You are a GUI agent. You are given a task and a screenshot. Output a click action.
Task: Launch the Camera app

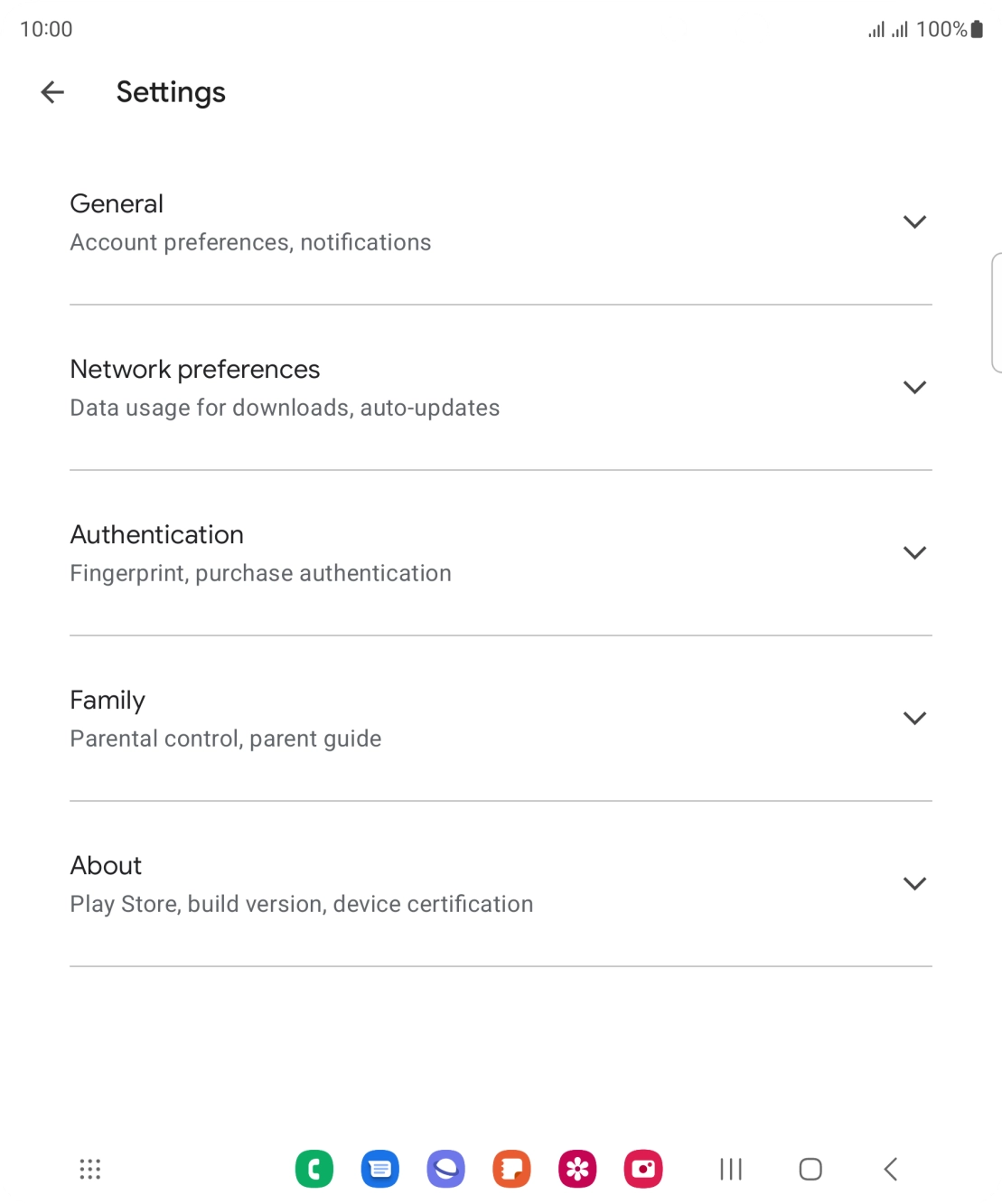click(642, 1169)
